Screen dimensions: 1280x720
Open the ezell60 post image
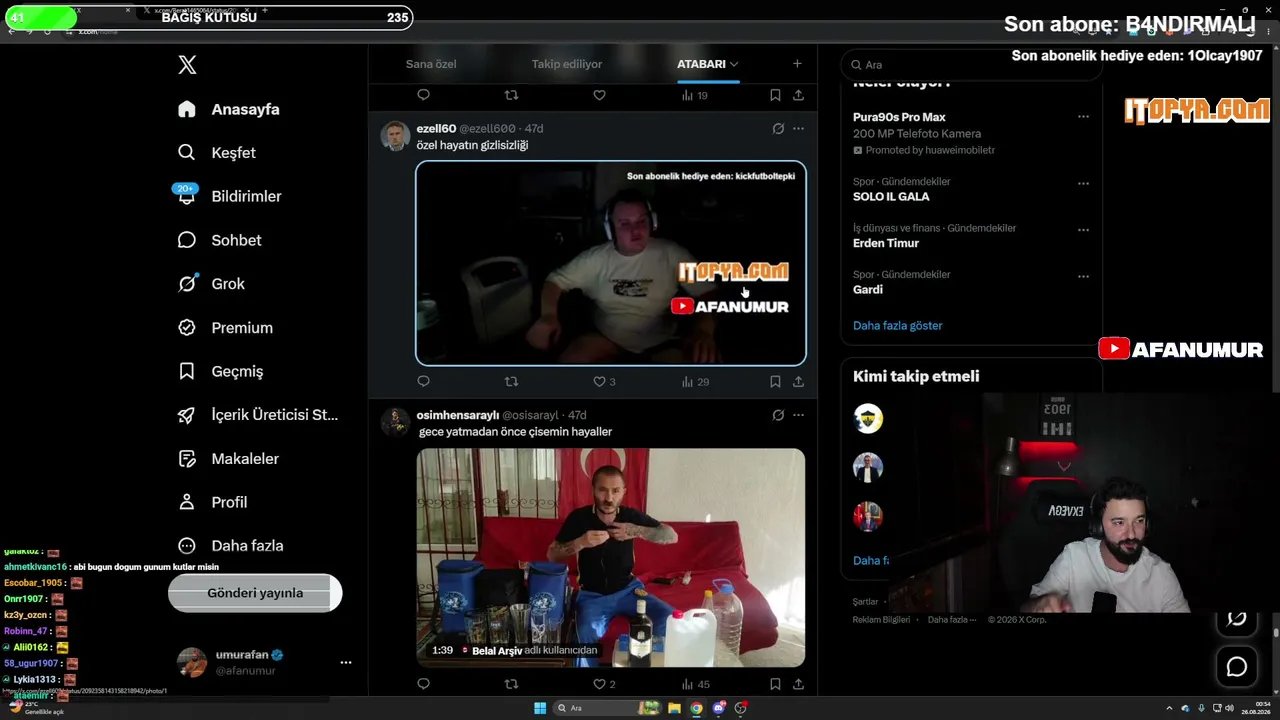(611, 263)
